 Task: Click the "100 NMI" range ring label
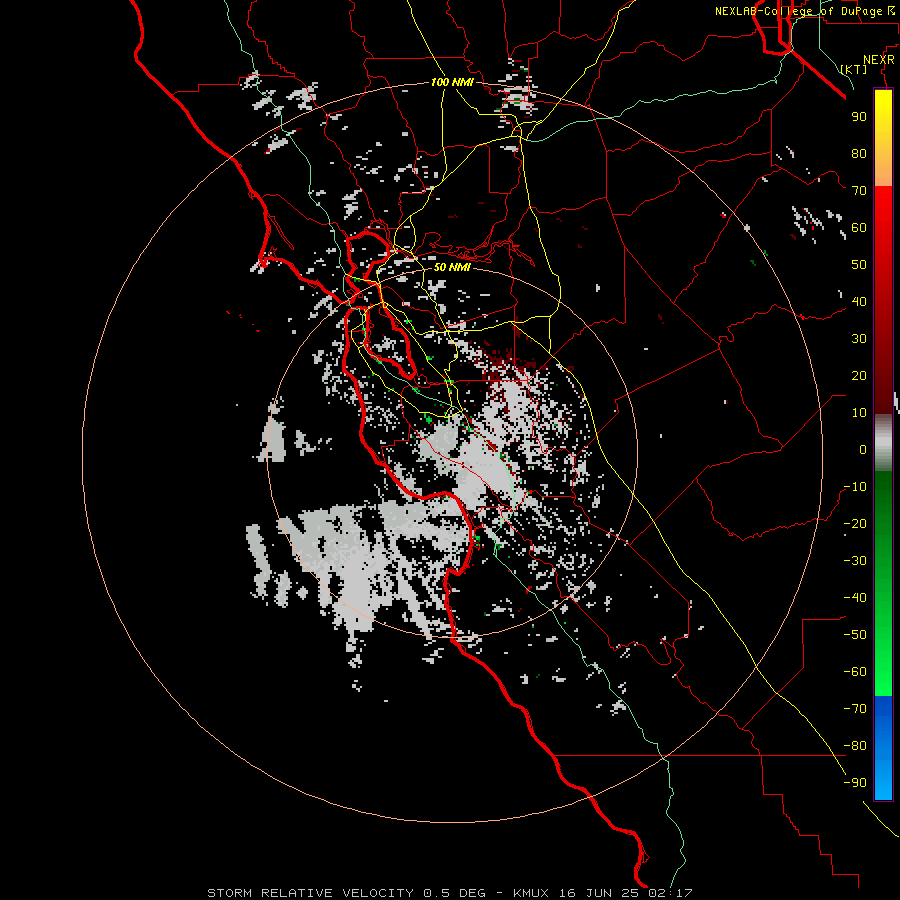(x=452, y=82)
